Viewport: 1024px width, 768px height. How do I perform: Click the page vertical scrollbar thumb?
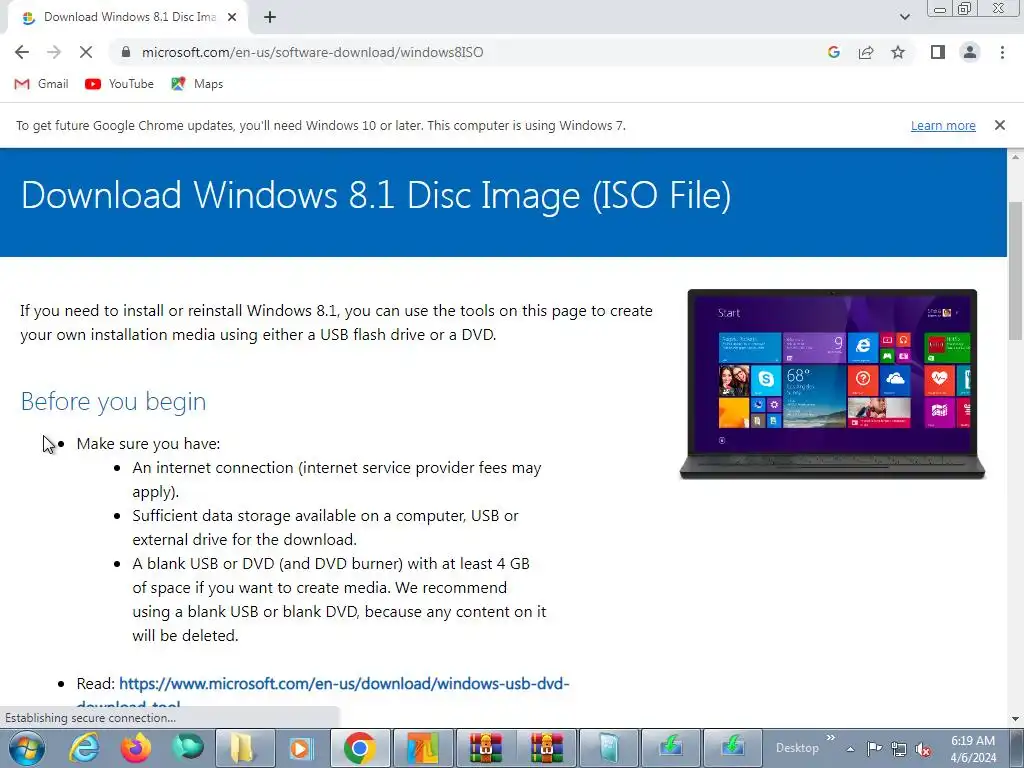(1016, 271)
